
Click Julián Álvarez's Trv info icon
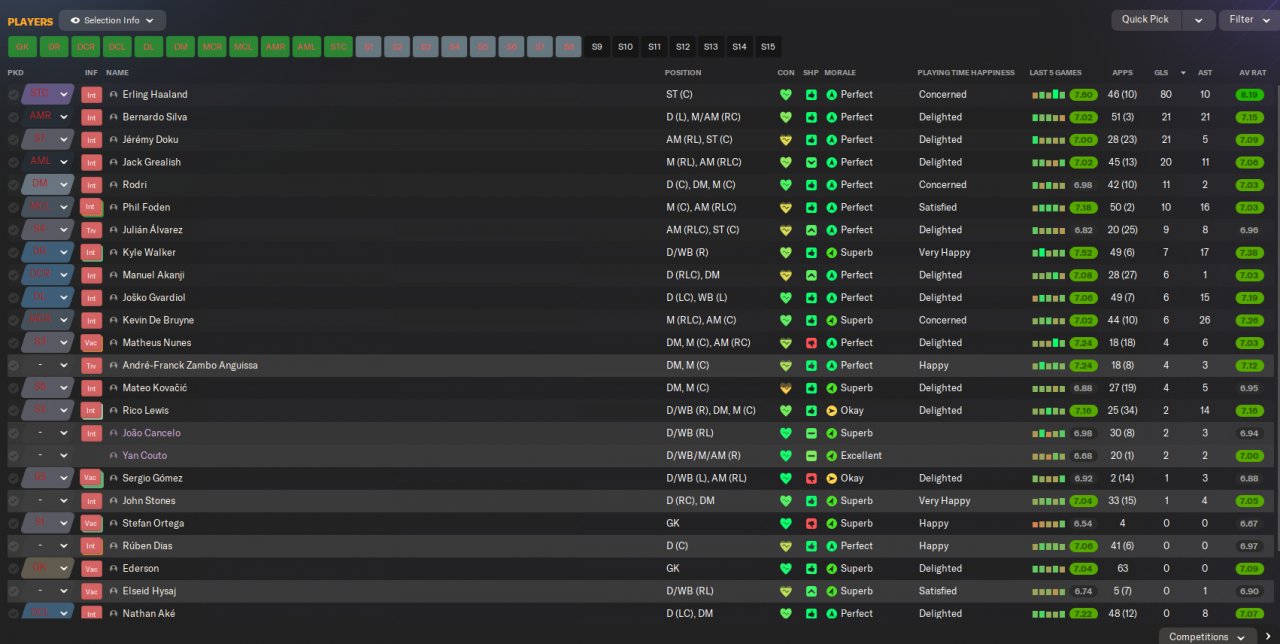pyautogui.click(x=91, y=230)
